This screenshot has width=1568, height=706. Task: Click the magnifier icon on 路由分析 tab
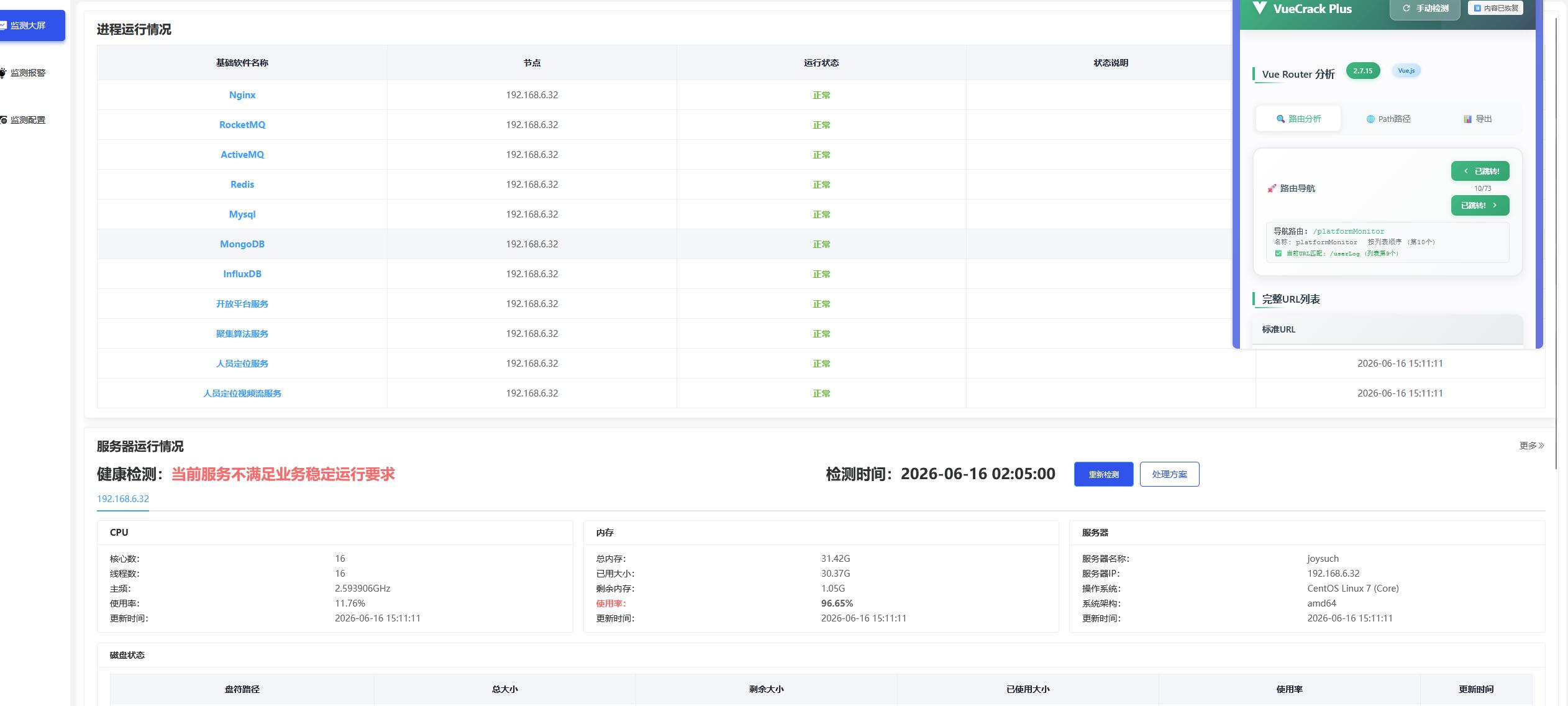pos(1280,119)
